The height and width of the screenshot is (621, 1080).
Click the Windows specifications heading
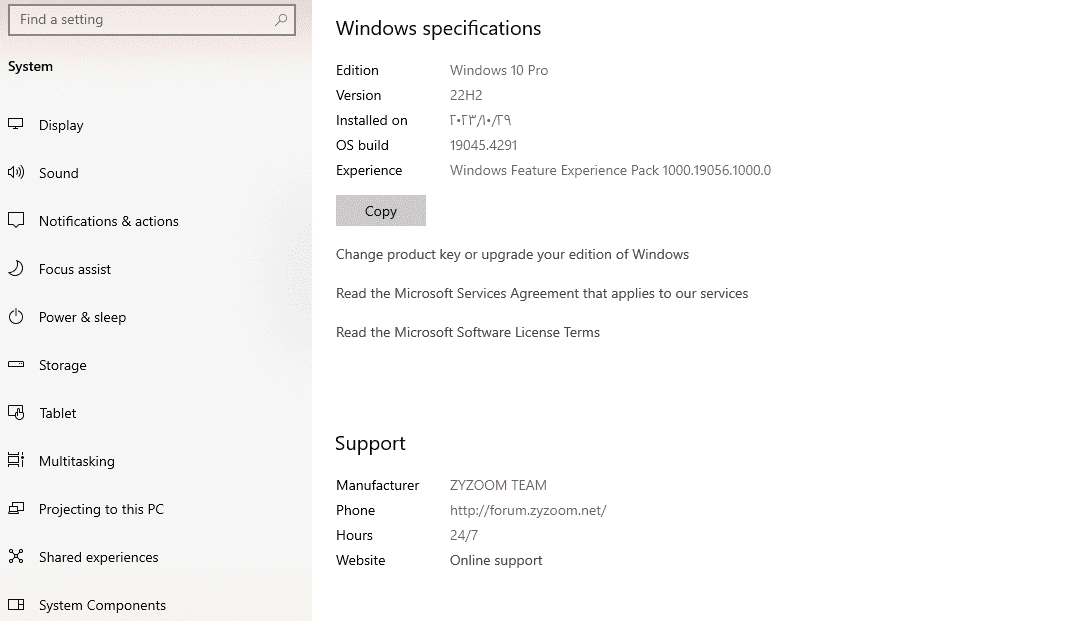(x=438, y=28)
